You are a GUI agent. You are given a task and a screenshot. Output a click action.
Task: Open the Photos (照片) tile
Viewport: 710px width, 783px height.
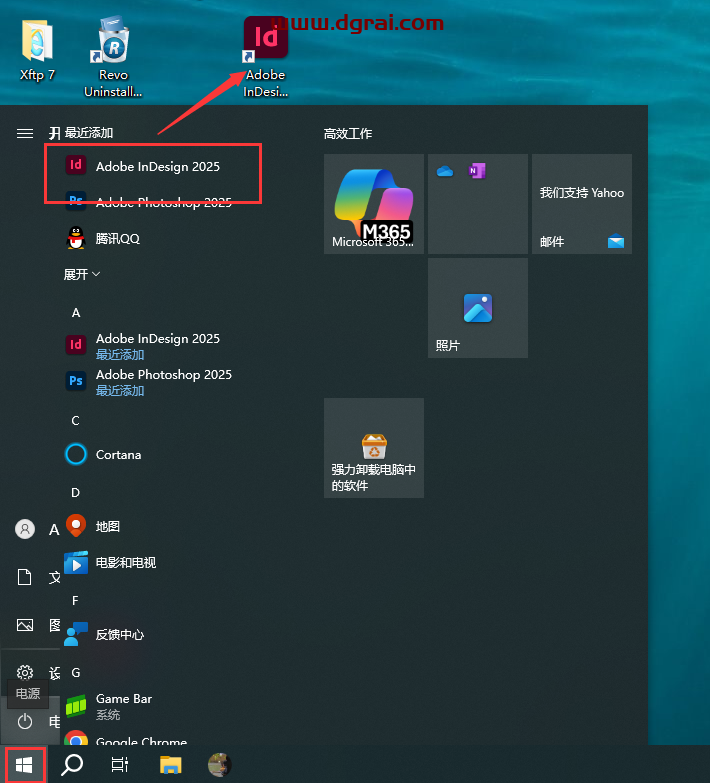[477, 308]
